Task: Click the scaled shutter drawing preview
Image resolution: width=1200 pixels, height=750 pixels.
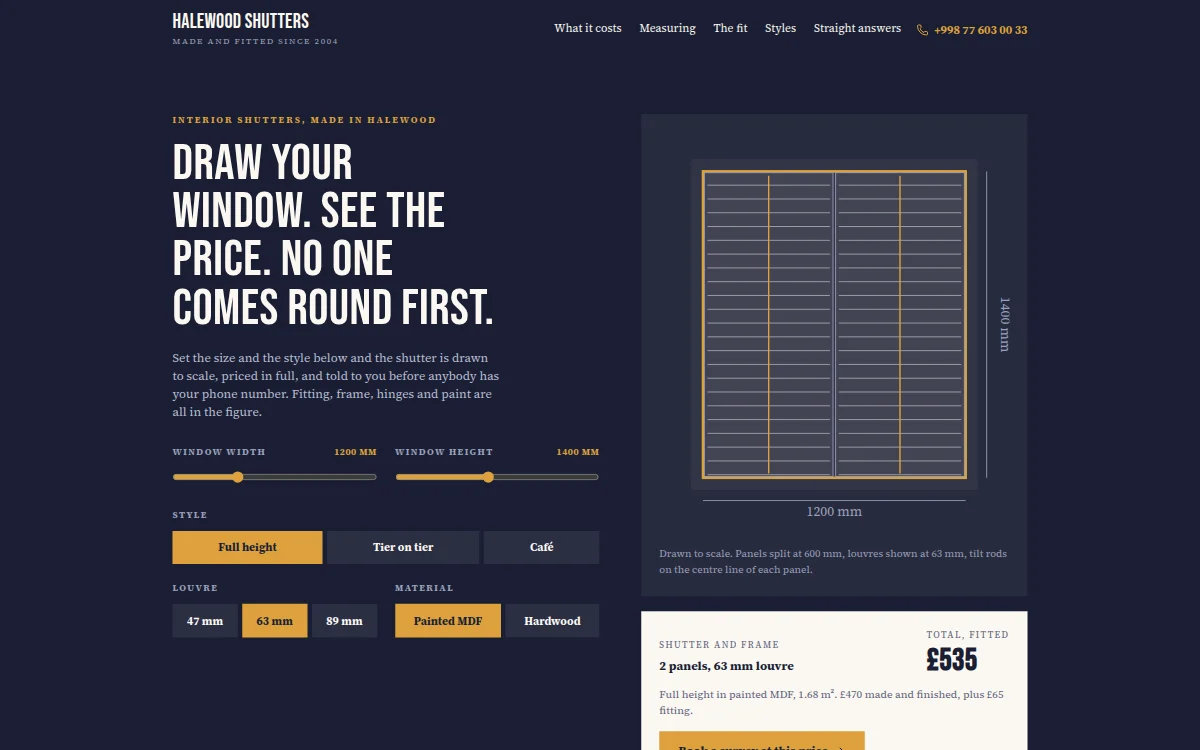Action: (x=834, y=324)
